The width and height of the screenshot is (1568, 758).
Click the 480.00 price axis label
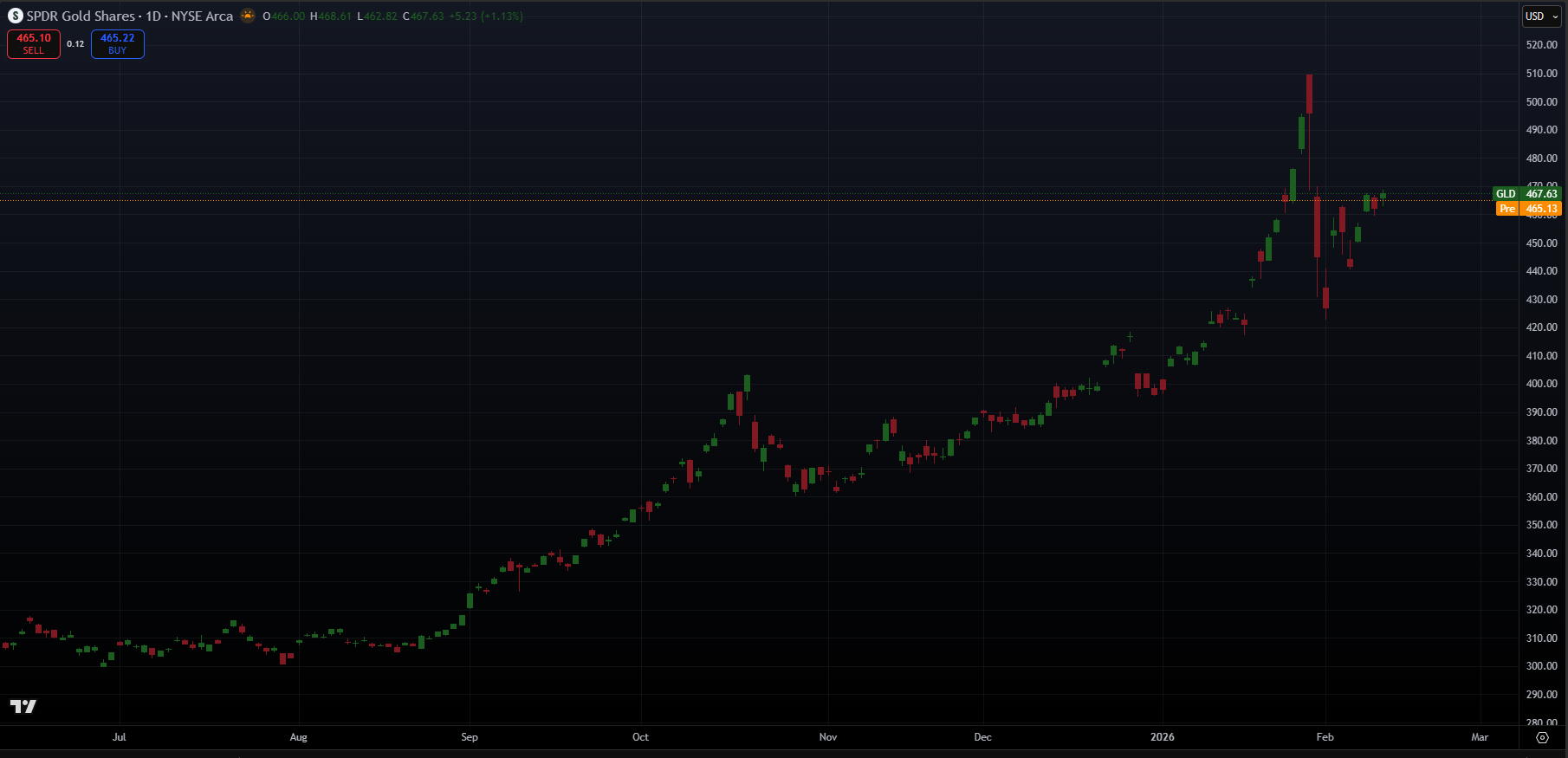click(1542, 159)
